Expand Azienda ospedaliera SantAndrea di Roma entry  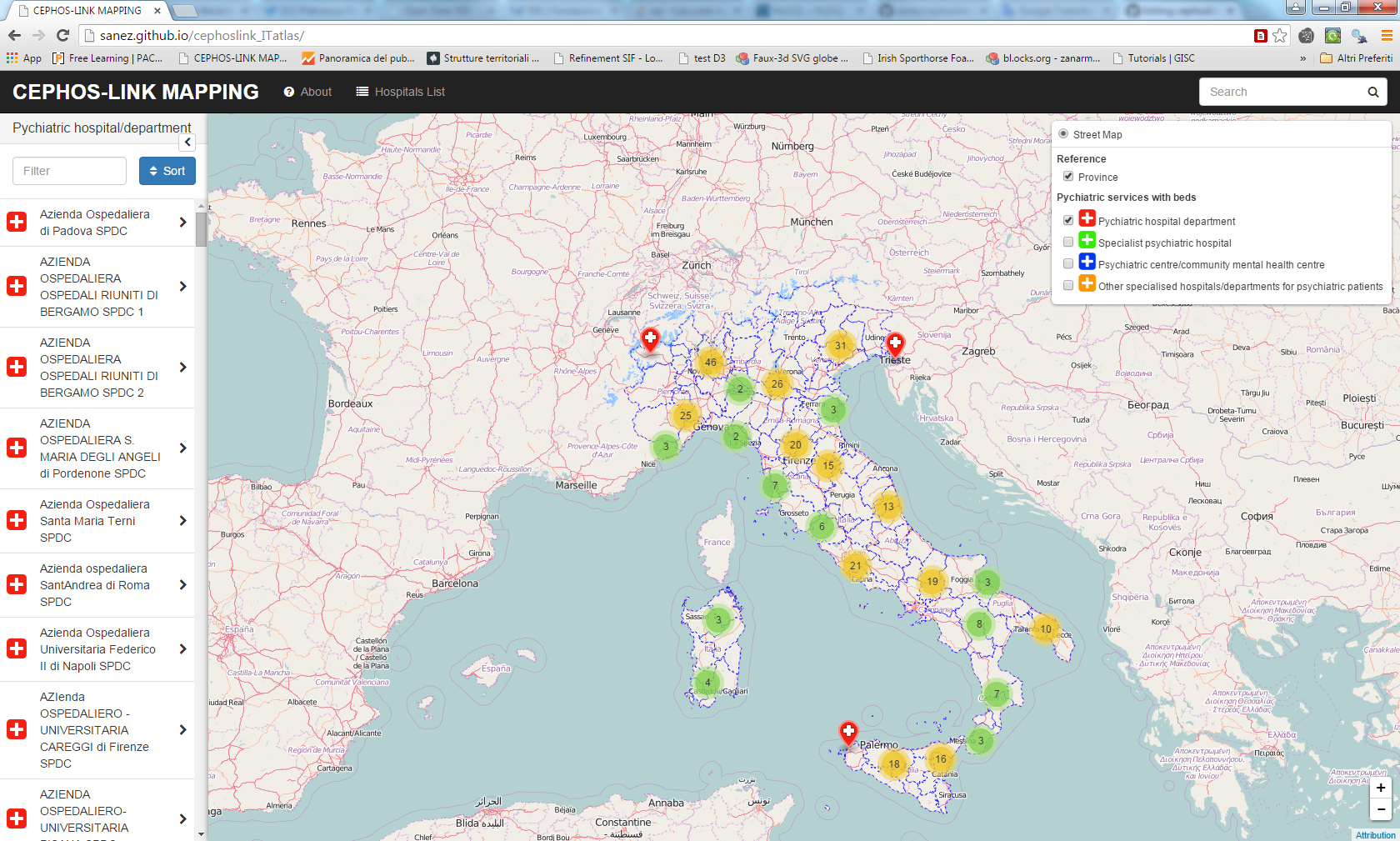(182, 585)
